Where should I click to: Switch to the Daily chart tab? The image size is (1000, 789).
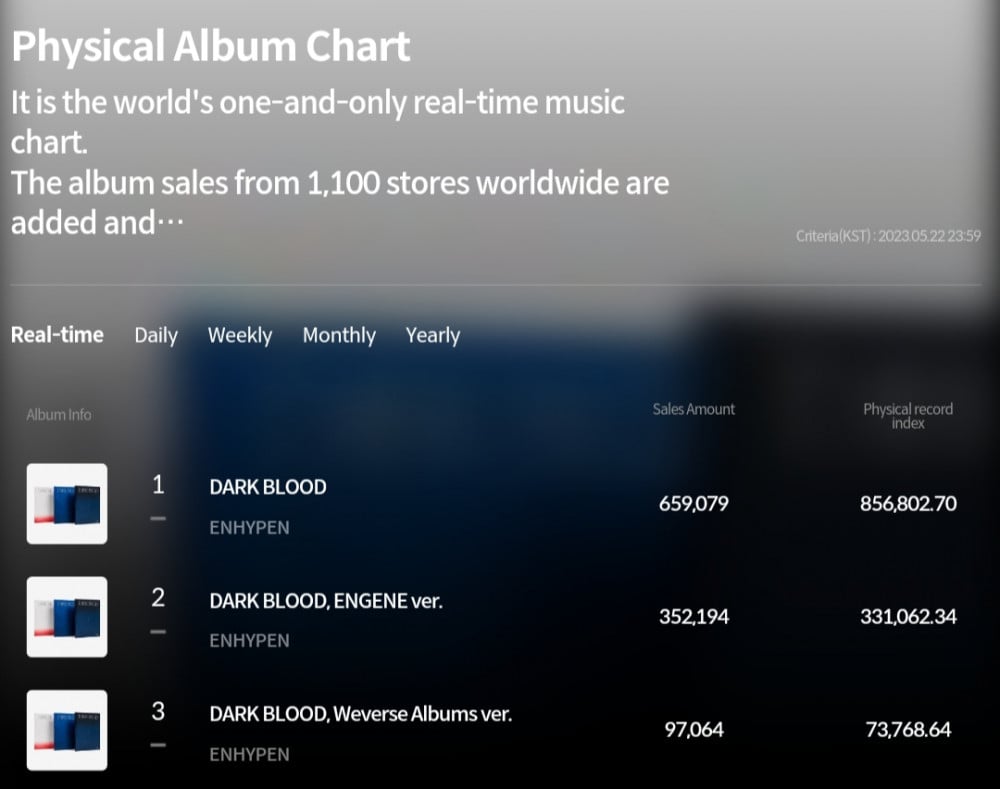point(156,336)
